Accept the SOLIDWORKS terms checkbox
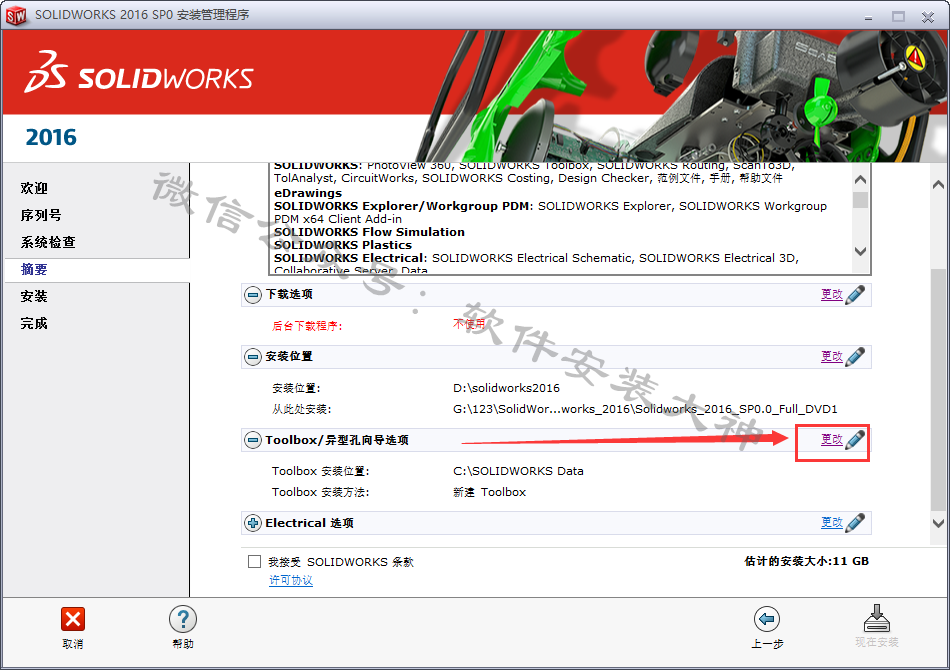The height and width of the screenshot is (670, 950). click(x=254, y=562)
